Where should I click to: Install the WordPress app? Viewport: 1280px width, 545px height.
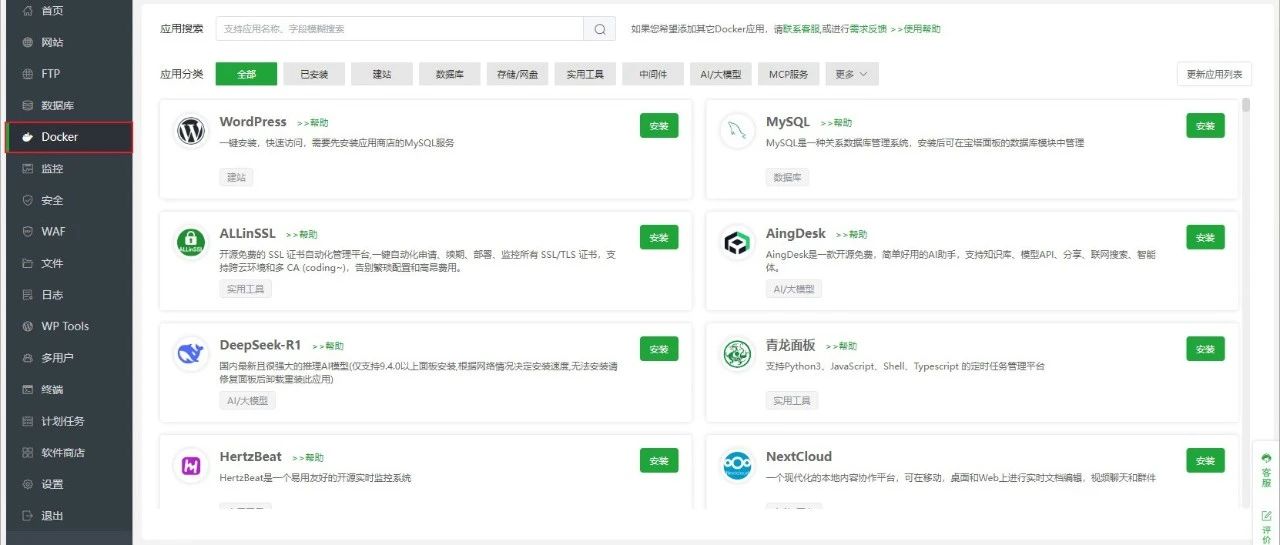(x=659, y=126)
